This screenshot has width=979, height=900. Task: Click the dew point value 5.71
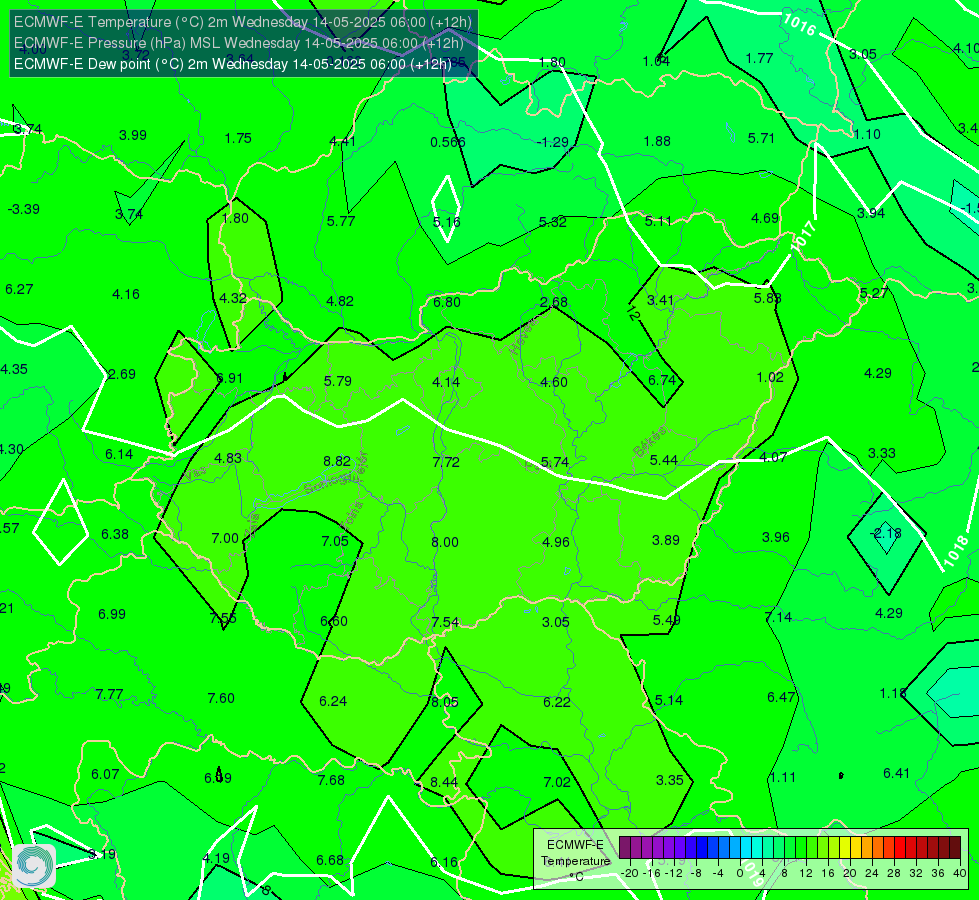(x=761, y=138)
